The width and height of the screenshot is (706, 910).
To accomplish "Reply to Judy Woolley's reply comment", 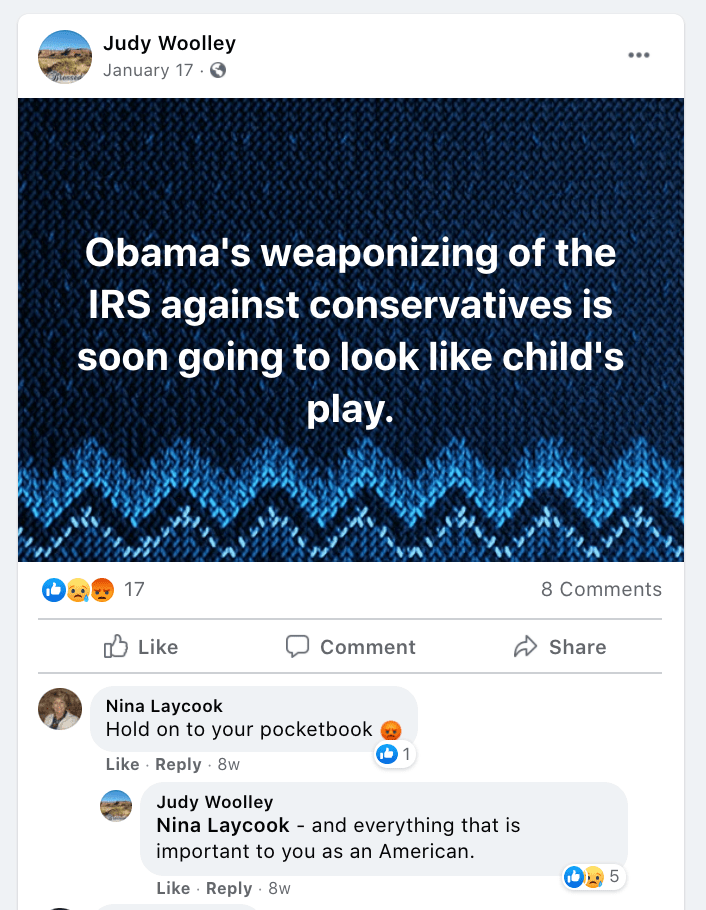I will point(229,888).
